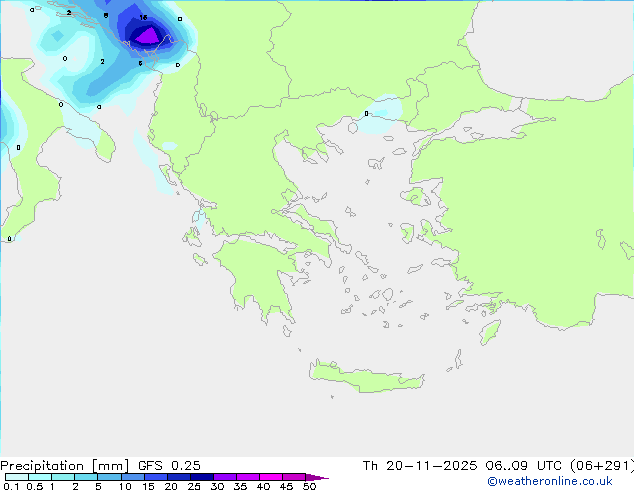Image resolution: width=634 pixels, height=490 pixels.
Task: Click the 5–10 mm legend swatch
Action: pyautogui.click(x=109, y=477)
